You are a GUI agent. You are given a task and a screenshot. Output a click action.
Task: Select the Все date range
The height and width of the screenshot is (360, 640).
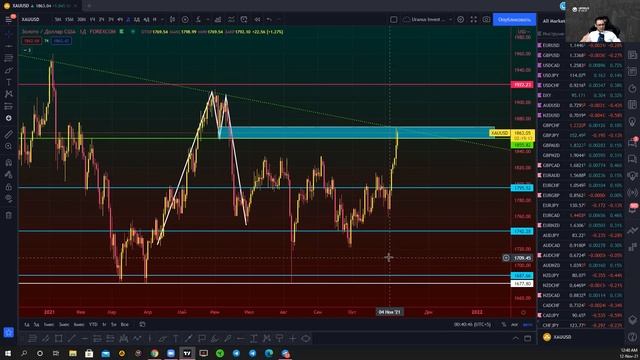pyautogui.click(x=124, y=324)
